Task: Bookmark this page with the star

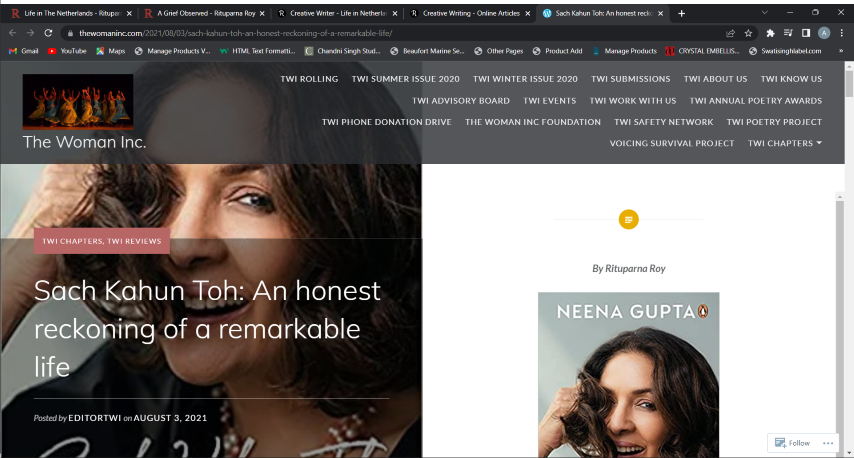Action: [x=748, y=33]
